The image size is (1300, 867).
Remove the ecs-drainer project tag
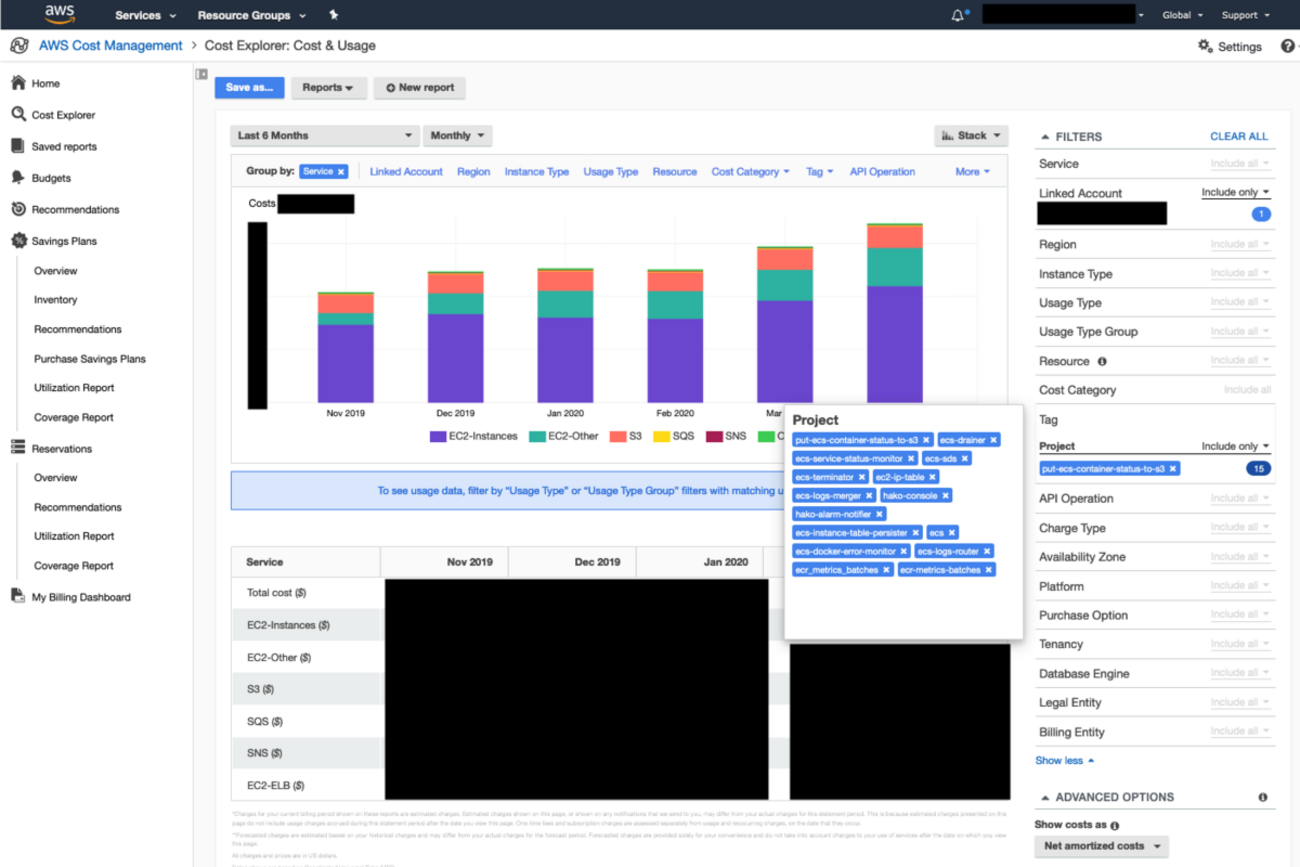pos(993,440)
